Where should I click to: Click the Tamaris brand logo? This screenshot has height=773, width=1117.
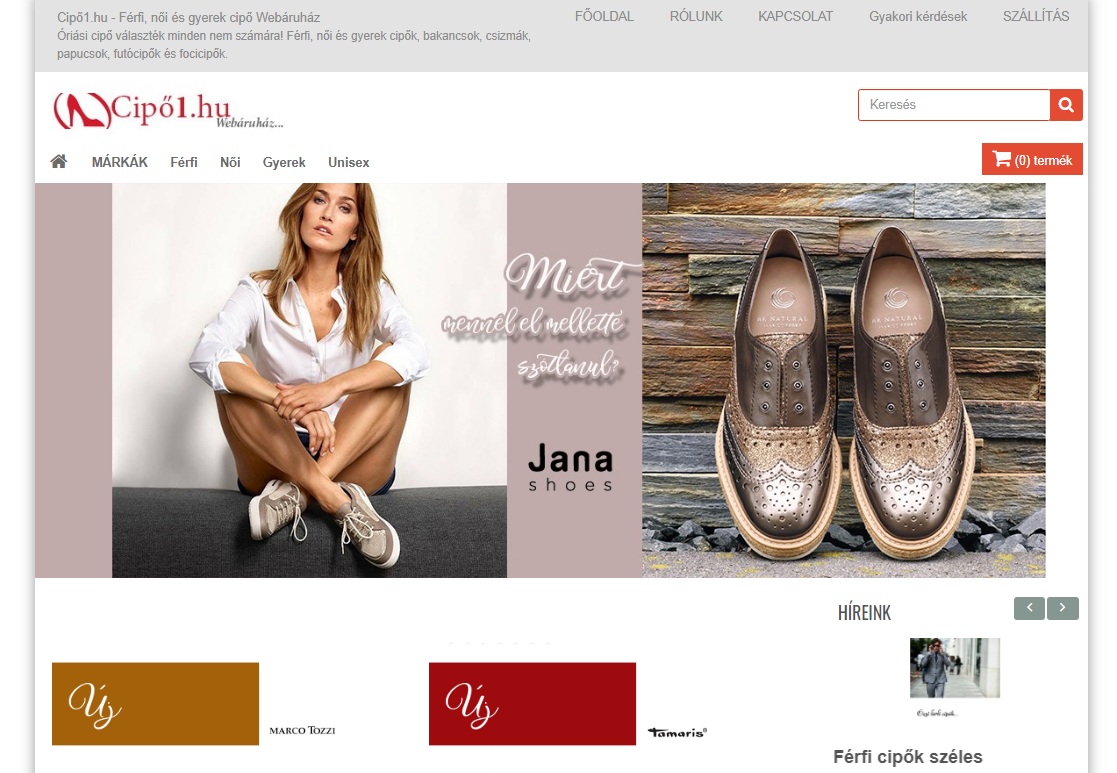(x=677, y=732)
